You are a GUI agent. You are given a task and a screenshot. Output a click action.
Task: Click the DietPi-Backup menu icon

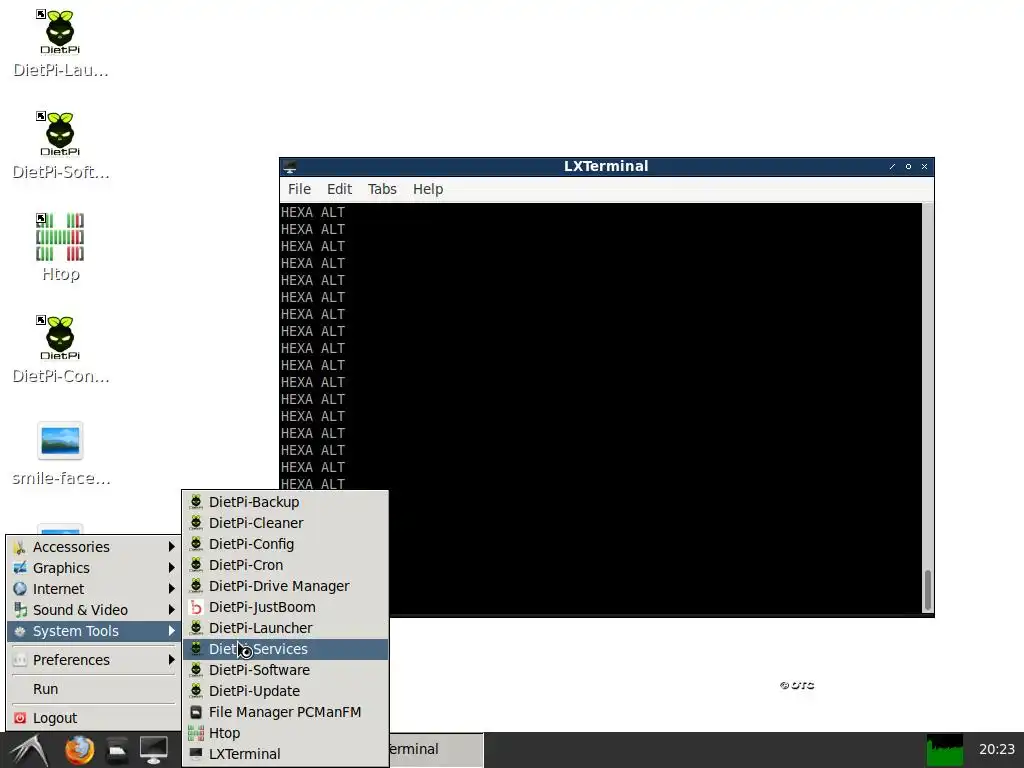(196, 502)
